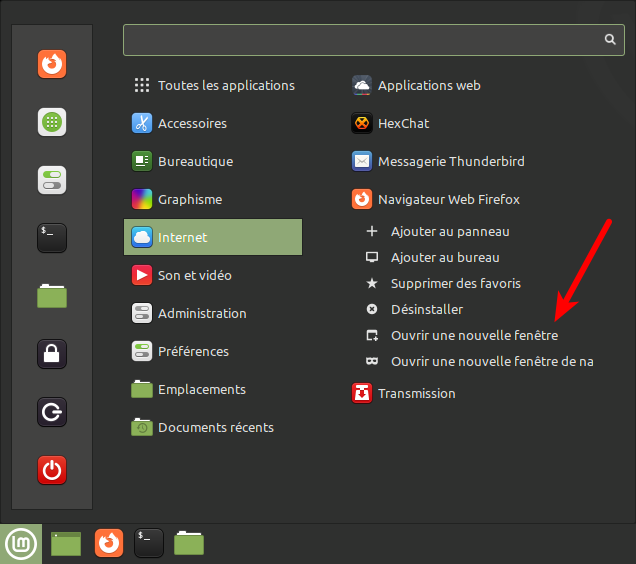The height and width of the screenshot is (564, 636).
Task: Select the Graphisme category
Action: pyautogui.click(x=213, y=199)
